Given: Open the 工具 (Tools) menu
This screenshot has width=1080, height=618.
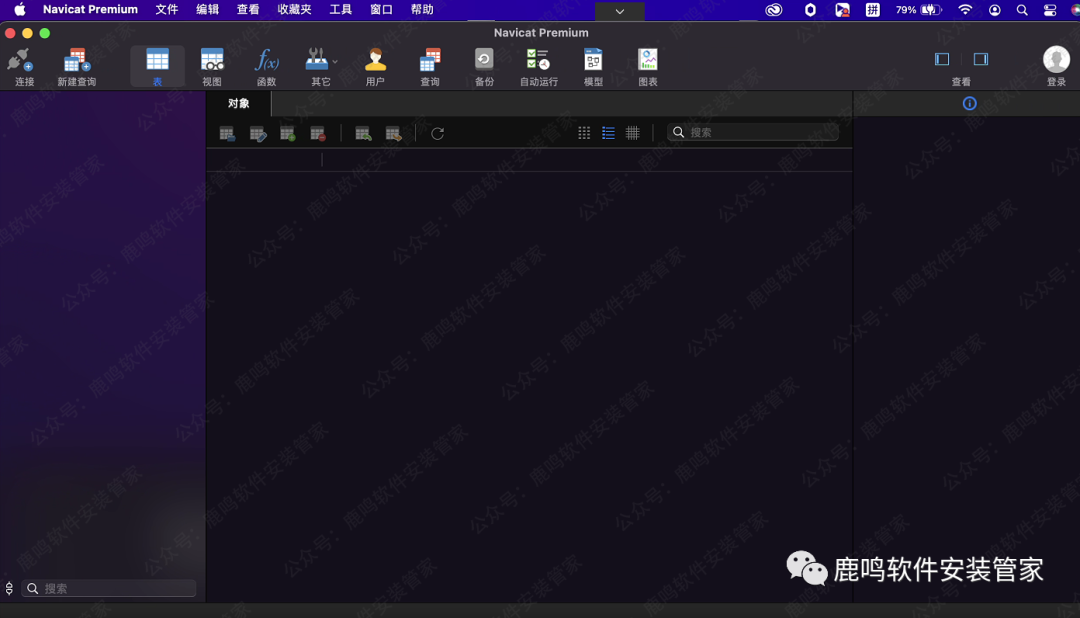Looking at the screenshot, I should click(341, 10).
